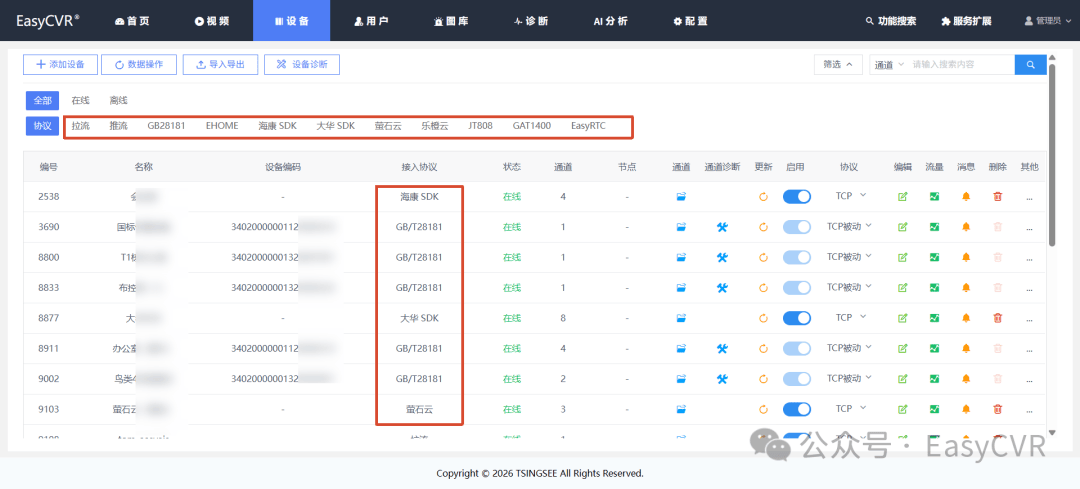The image size is (1080, 489).
Task: Toggle enable switch for device 8833
Action: (x=797, y=287)
